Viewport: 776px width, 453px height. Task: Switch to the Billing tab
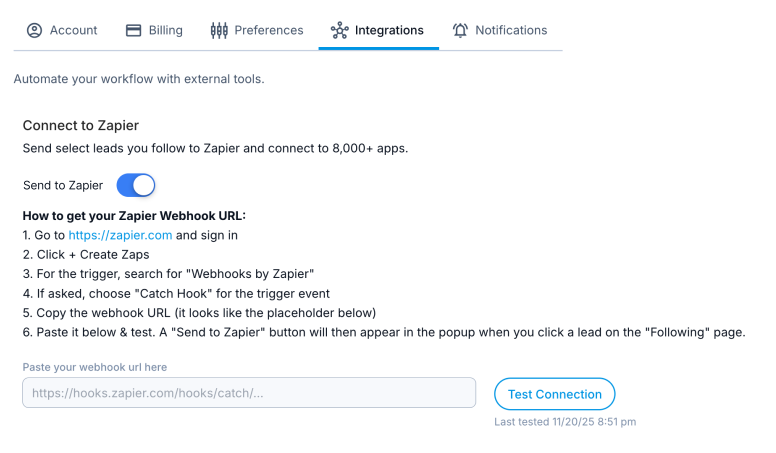(x=165, y=30)
